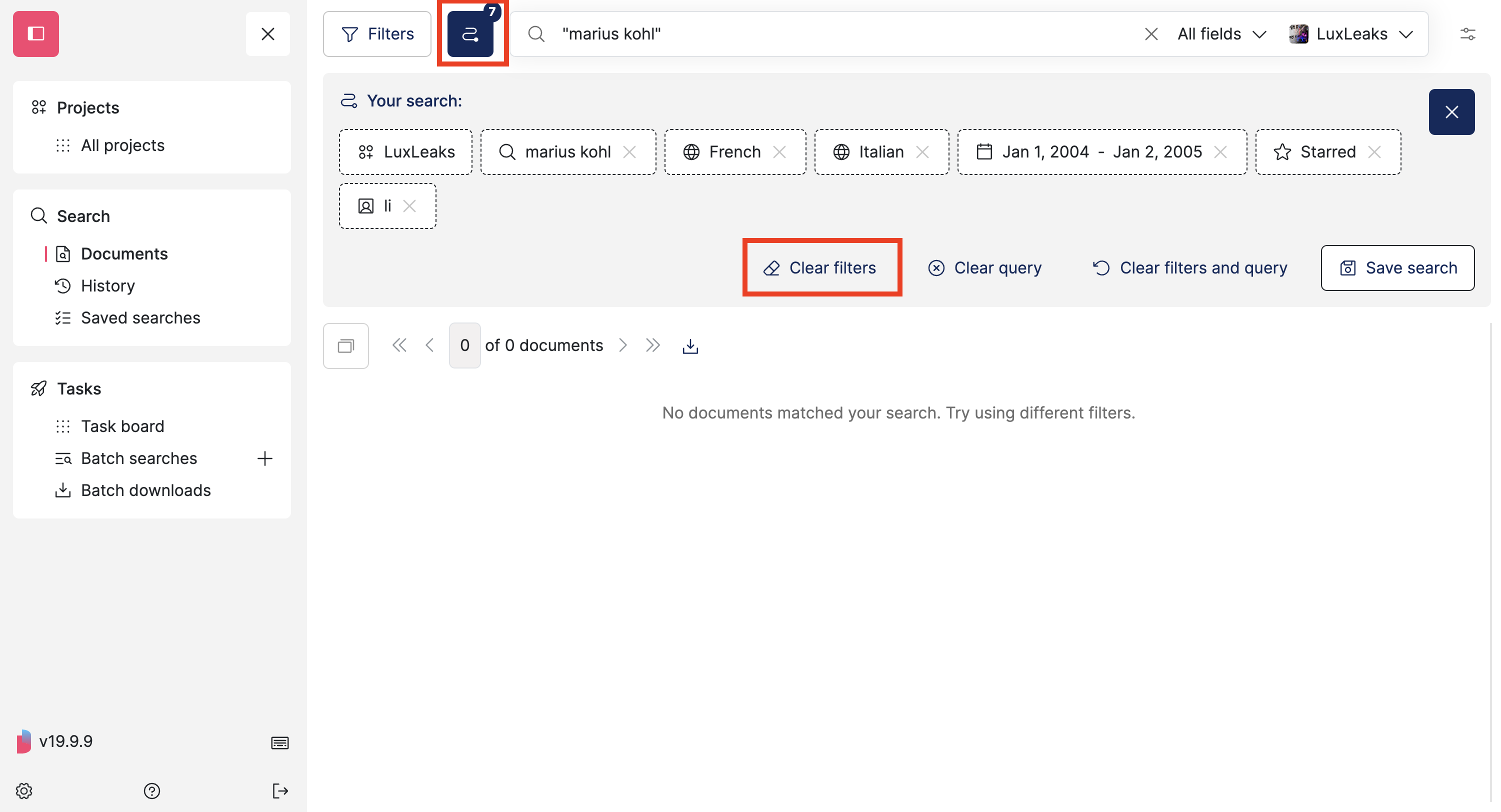Add a new batch search with plus icon
This screenshot has height=812, width=1501.
(265, 458)
